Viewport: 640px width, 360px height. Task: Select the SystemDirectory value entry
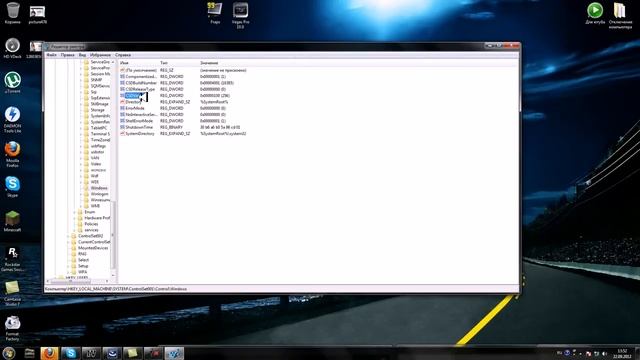[140, 133]
